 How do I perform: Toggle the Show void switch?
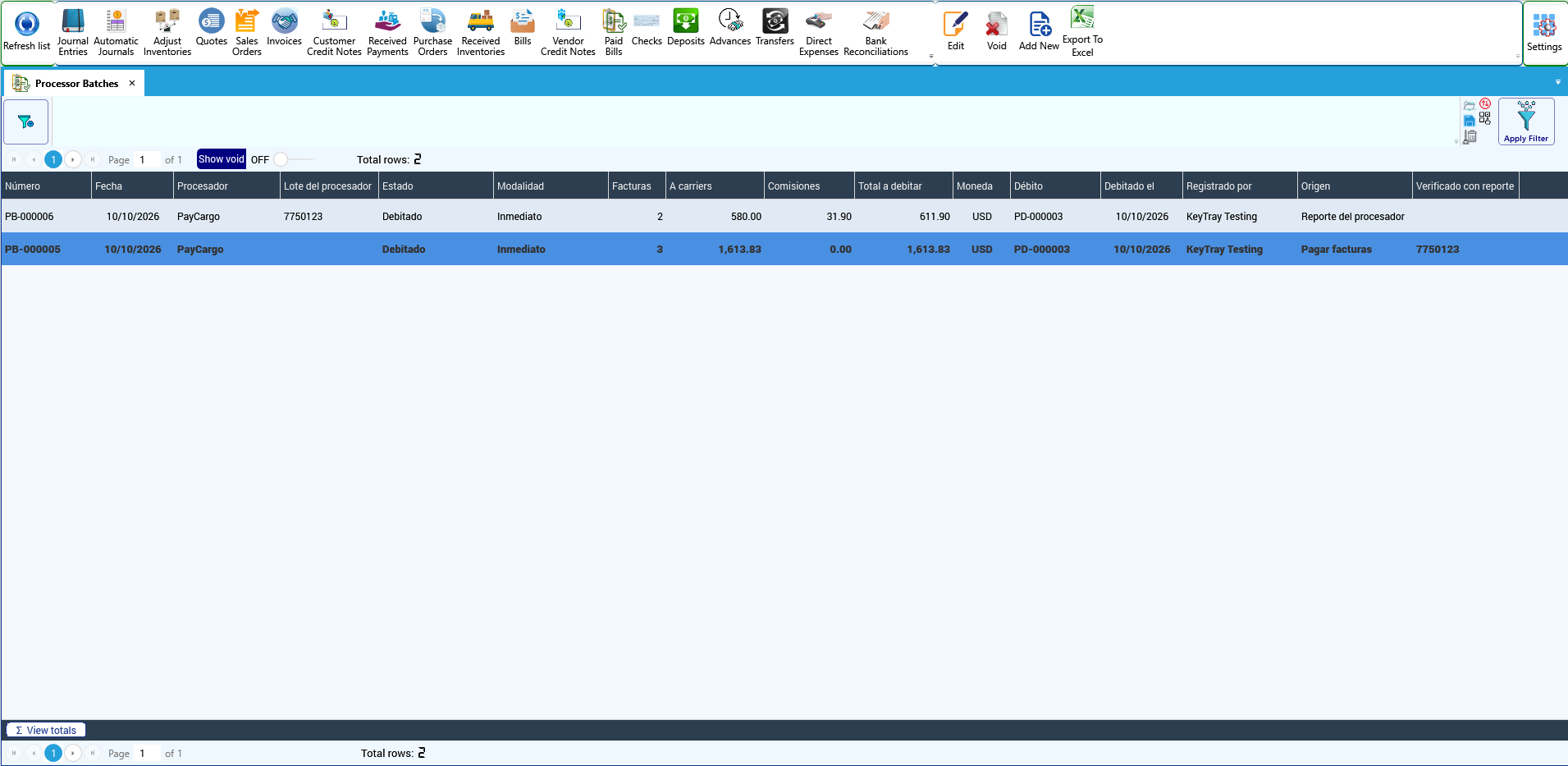(292, 159)
